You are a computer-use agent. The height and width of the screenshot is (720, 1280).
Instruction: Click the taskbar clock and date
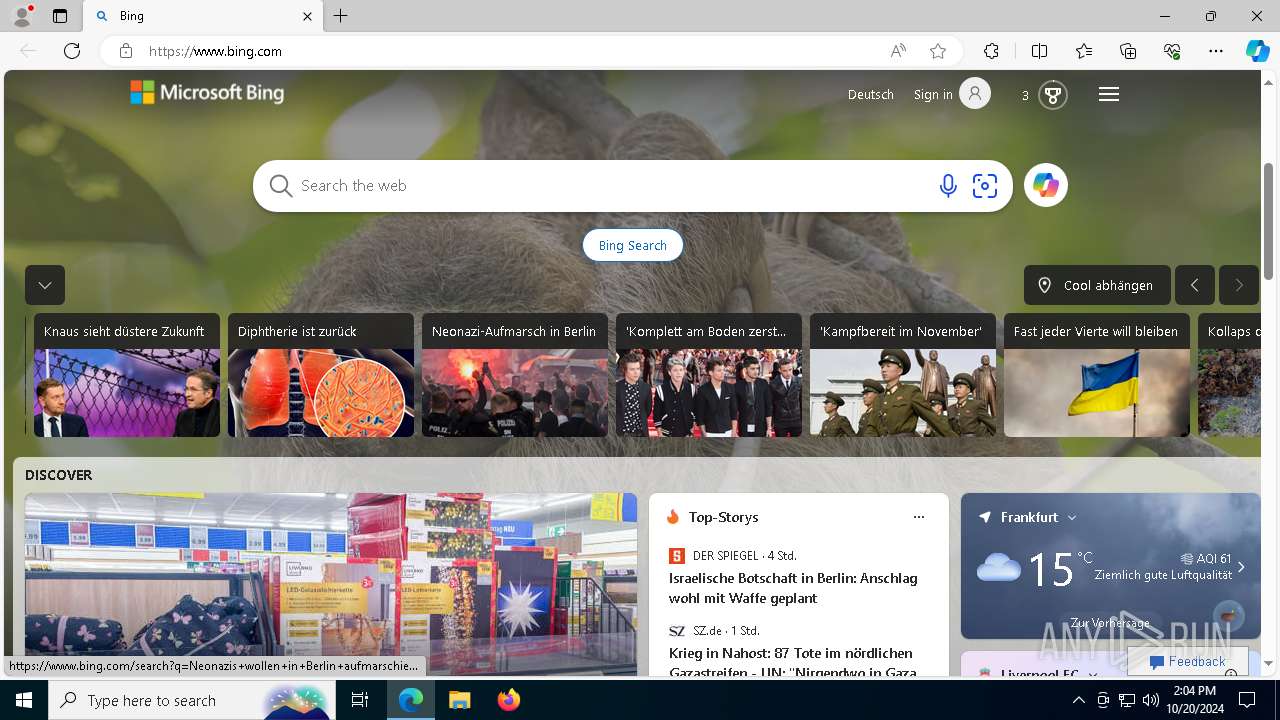point(1195,700)
